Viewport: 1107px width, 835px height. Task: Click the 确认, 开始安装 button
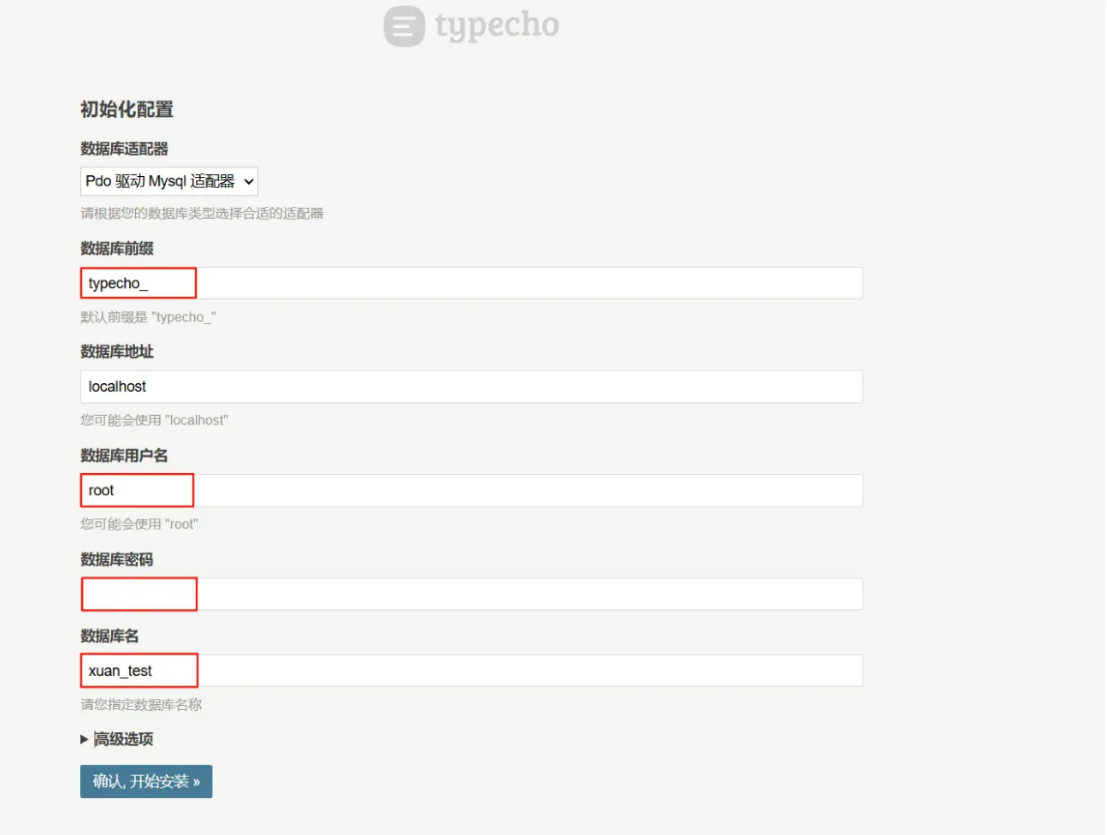tap(146, 781)
